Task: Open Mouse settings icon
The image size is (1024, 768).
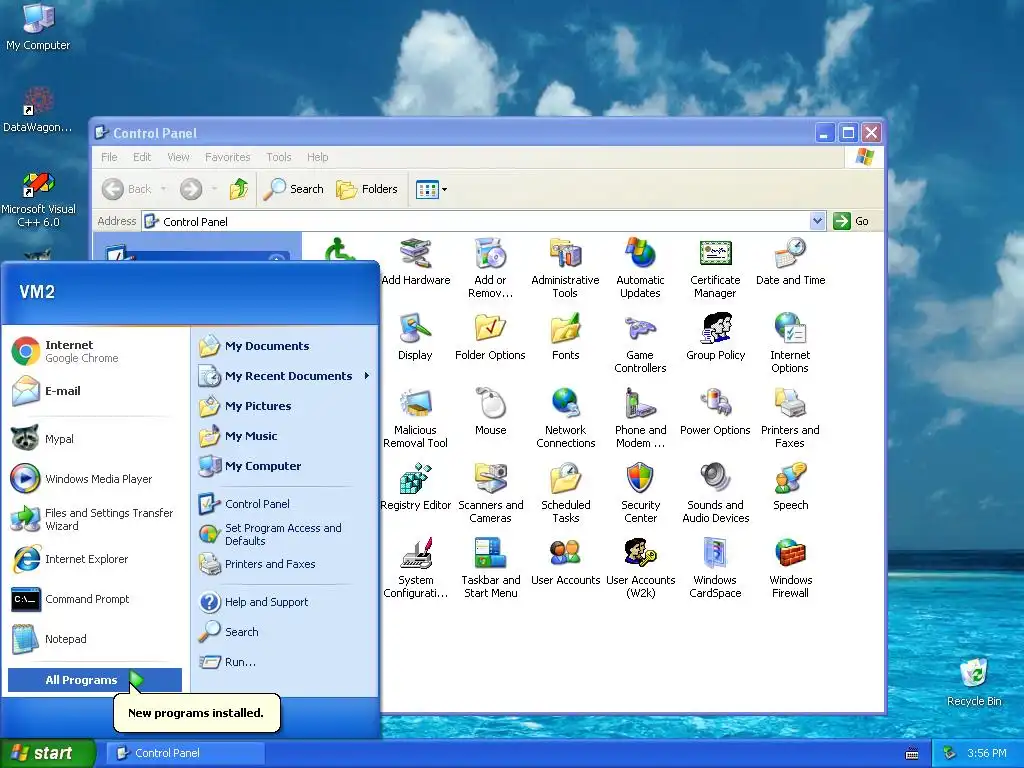Action: click(490, 412)
